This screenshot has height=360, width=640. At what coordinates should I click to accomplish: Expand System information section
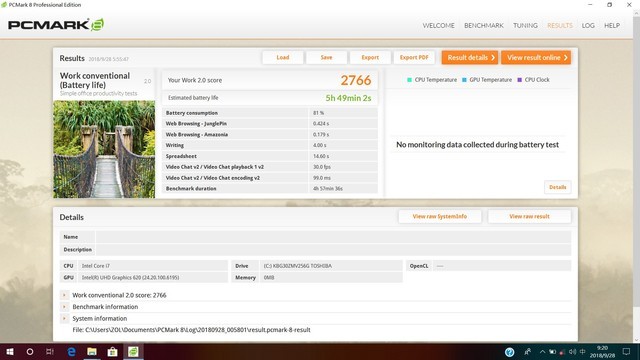tap(64, 318)
